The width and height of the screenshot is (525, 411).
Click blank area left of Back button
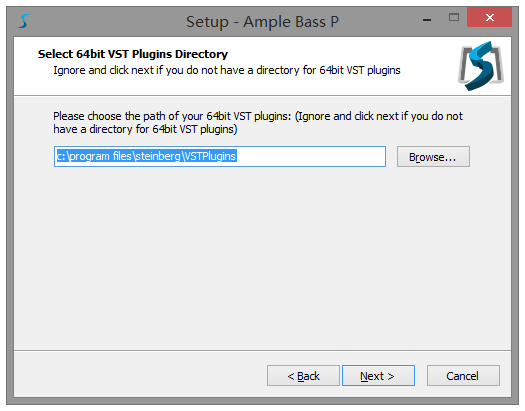[141, 376]
